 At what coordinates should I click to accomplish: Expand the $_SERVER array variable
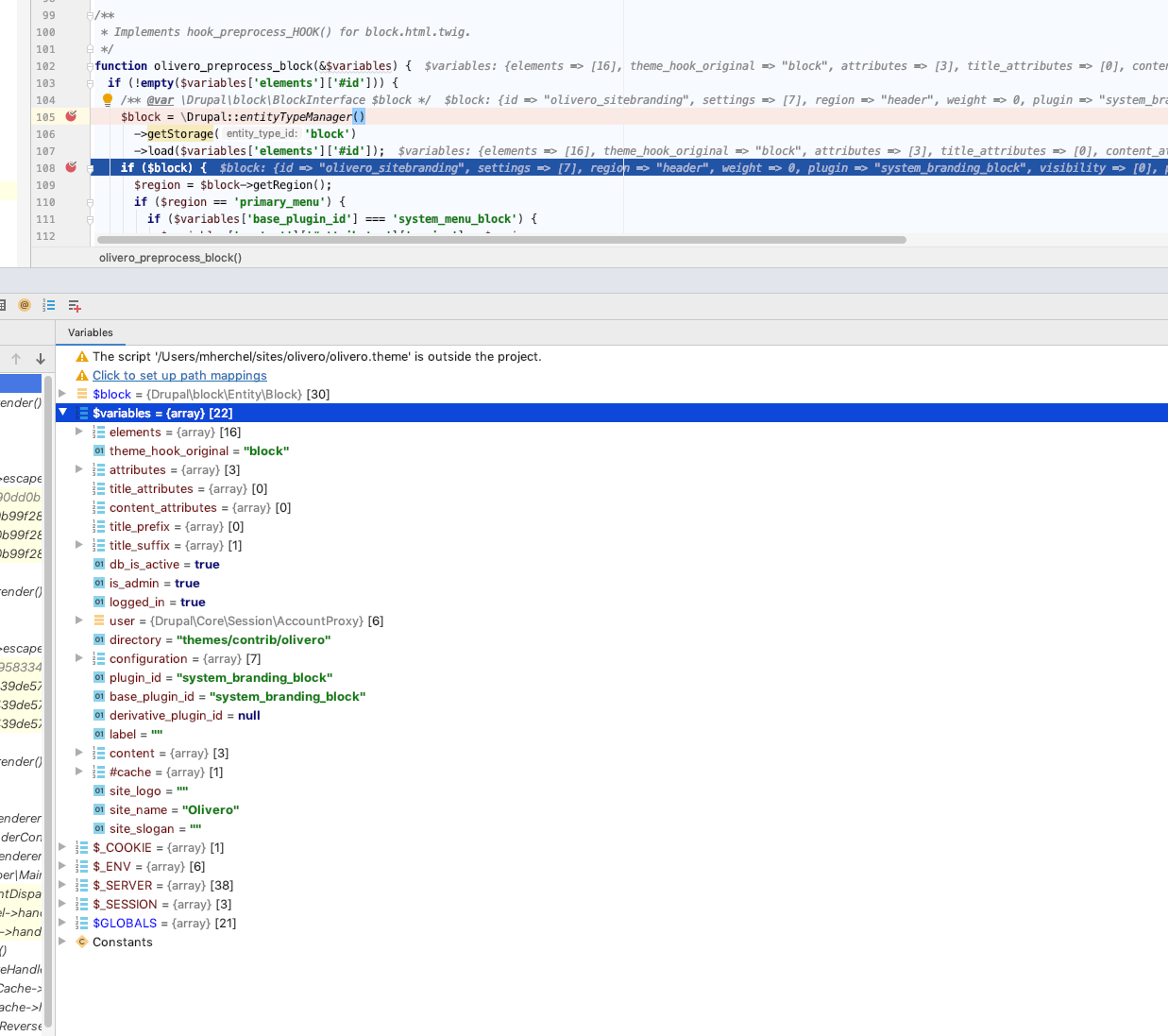[x=62, y=885]
